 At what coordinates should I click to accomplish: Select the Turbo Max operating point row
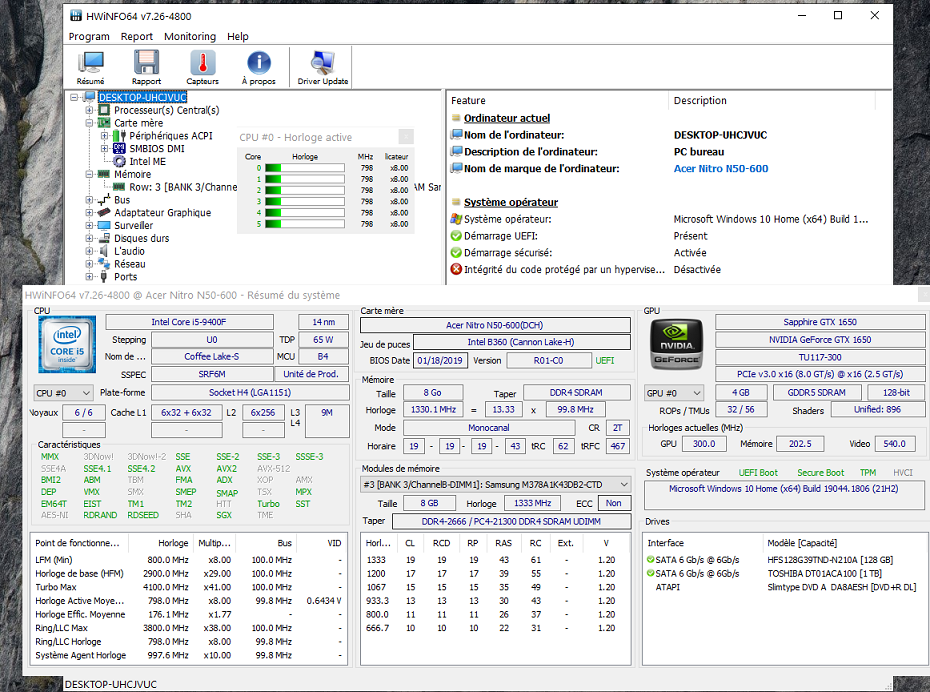189,587
